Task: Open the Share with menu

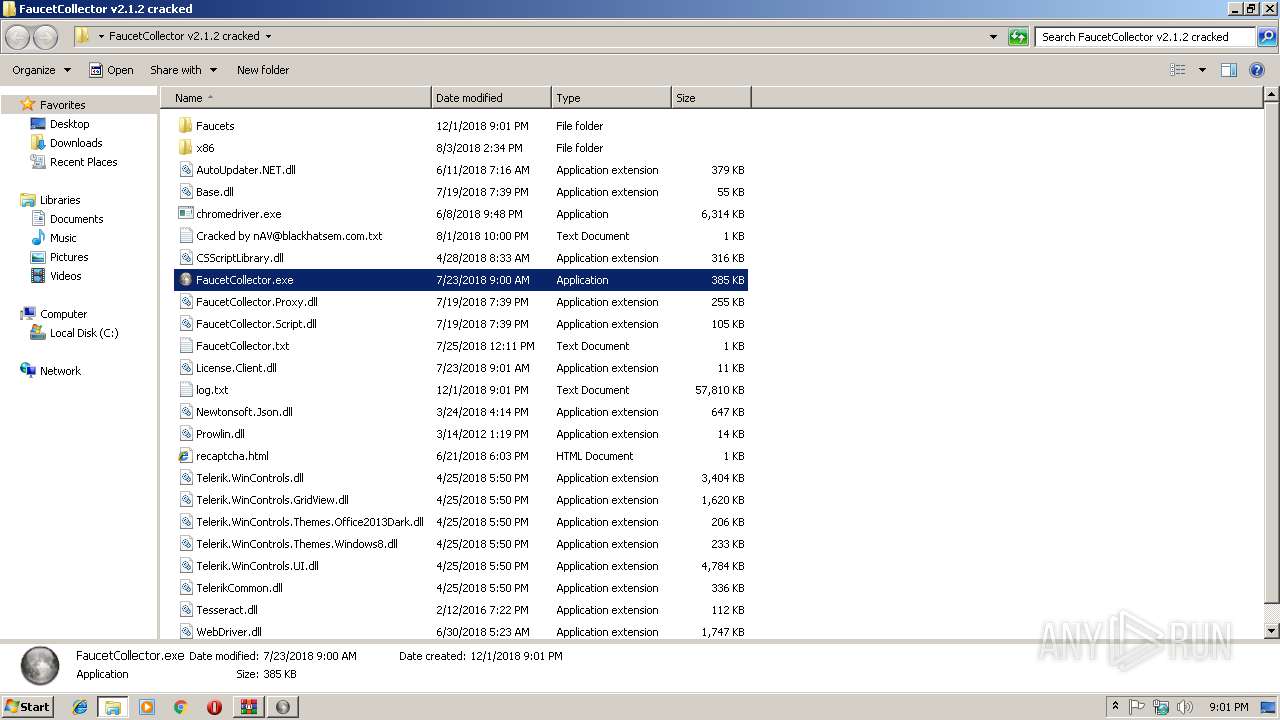Action: point(183,70)
